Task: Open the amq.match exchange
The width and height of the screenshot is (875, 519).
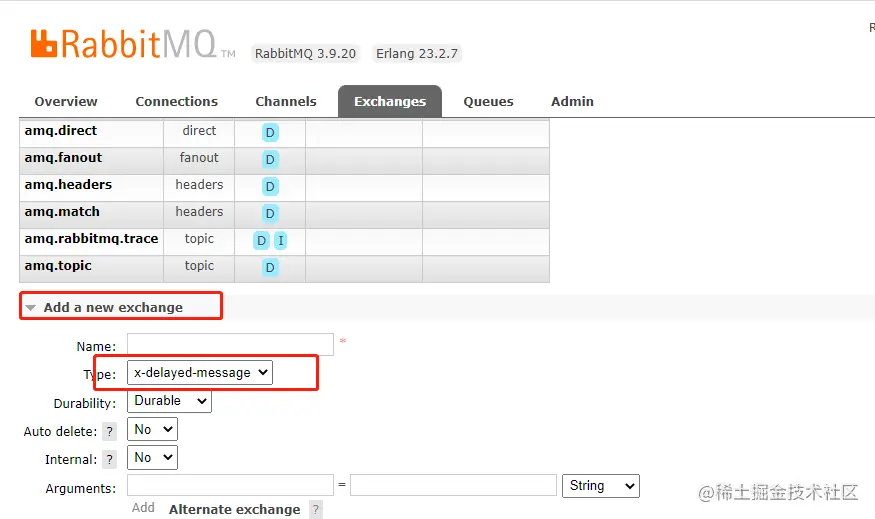Action: 62,212
